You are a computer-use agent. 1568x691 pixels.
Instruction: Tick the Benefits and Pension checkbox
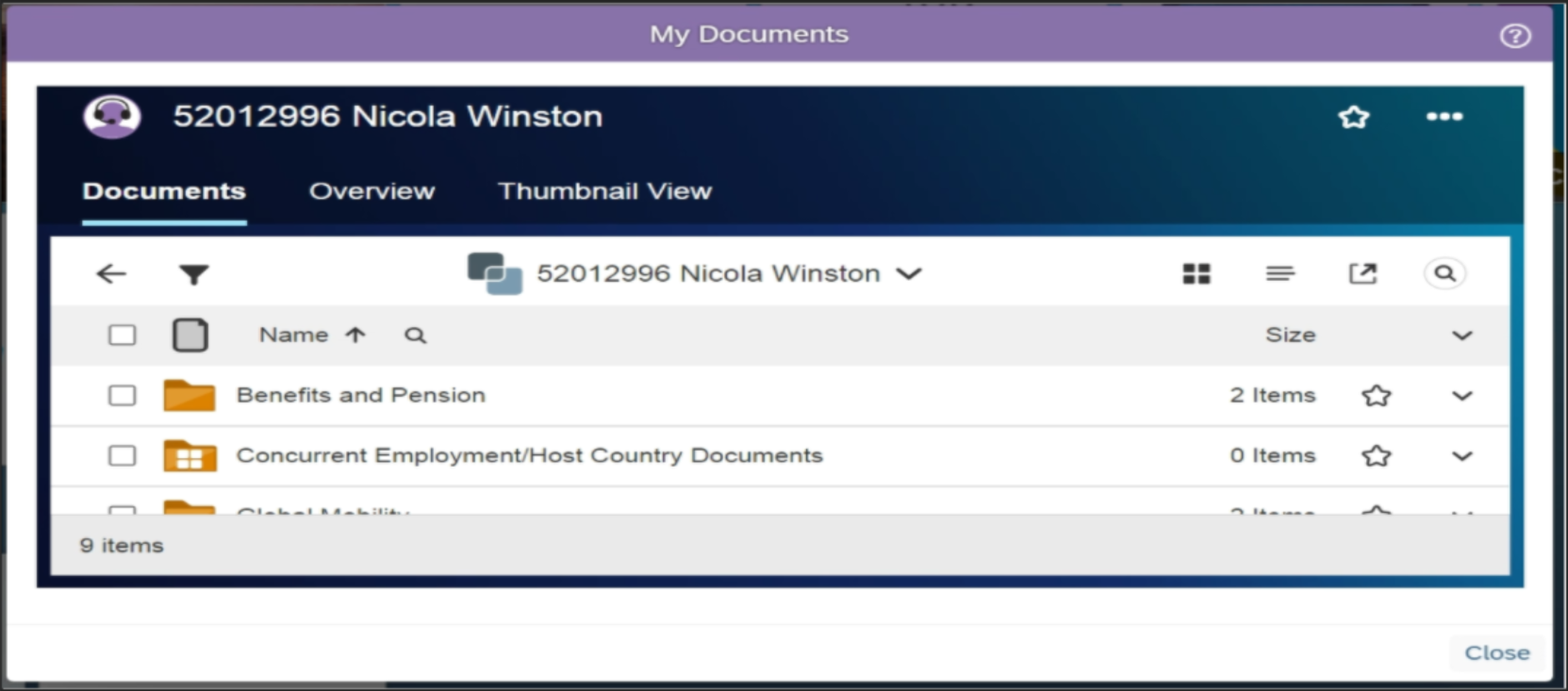click(x=122, y=396)
